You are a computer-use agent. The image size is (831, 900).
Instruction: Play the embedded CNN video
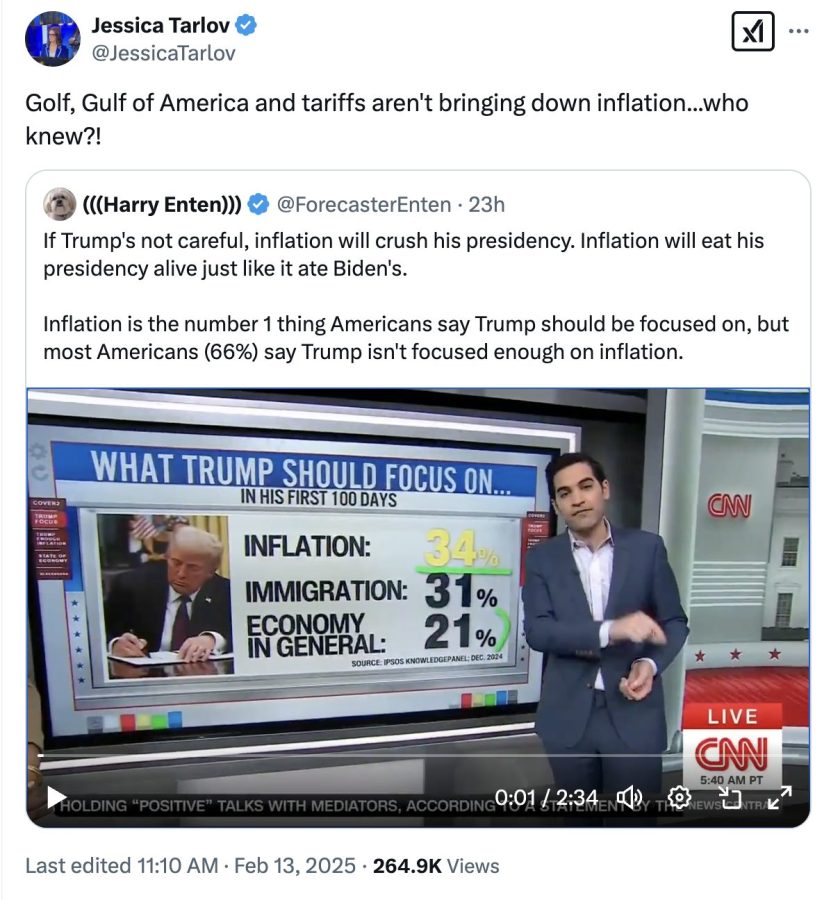[57, 797]
